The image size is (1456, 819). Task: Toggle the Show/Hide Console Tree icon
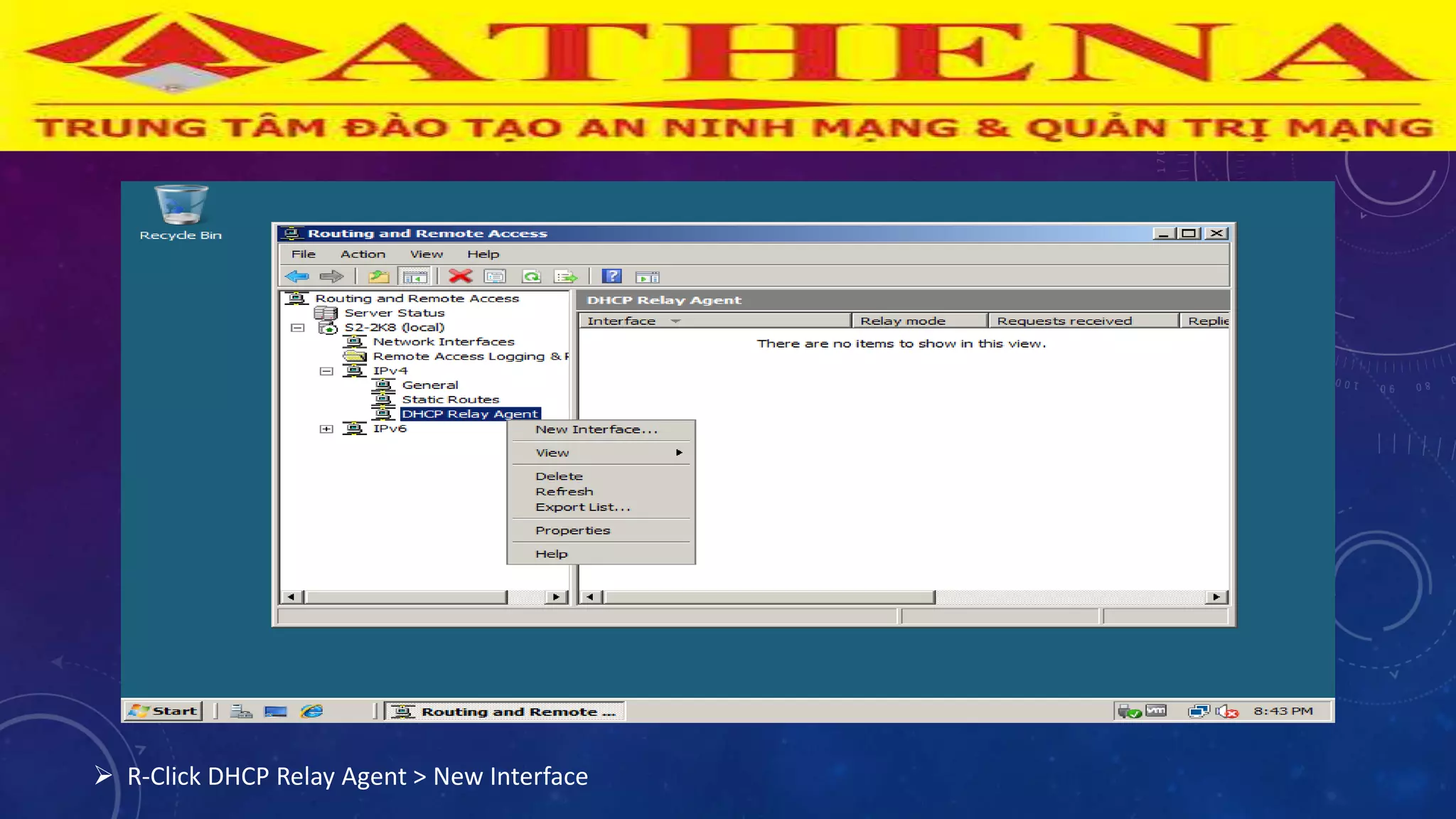pos(414,277)
